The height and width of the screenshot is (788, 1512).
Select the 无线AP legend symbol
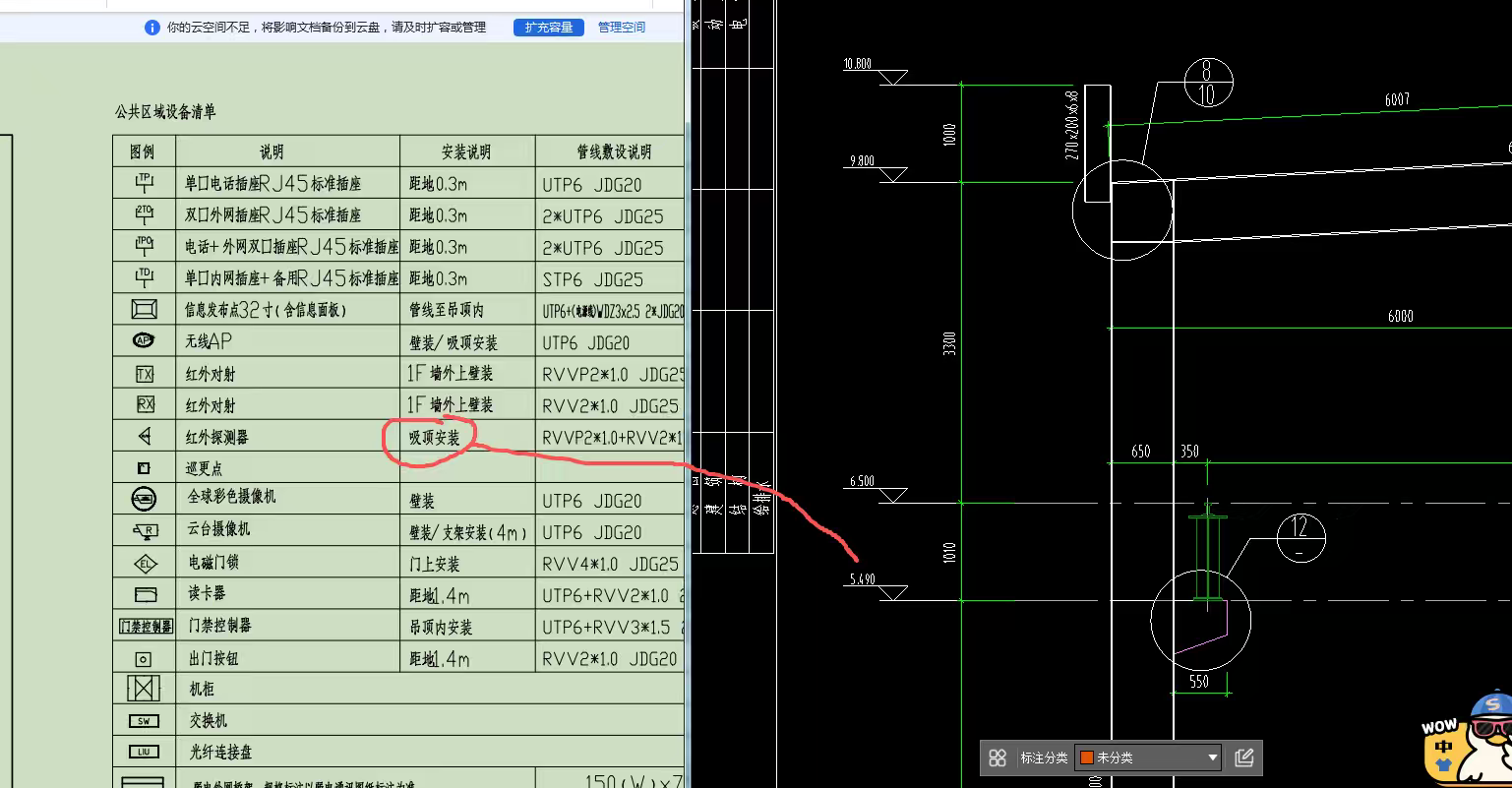pyautogui.click(x=144, y=341)
